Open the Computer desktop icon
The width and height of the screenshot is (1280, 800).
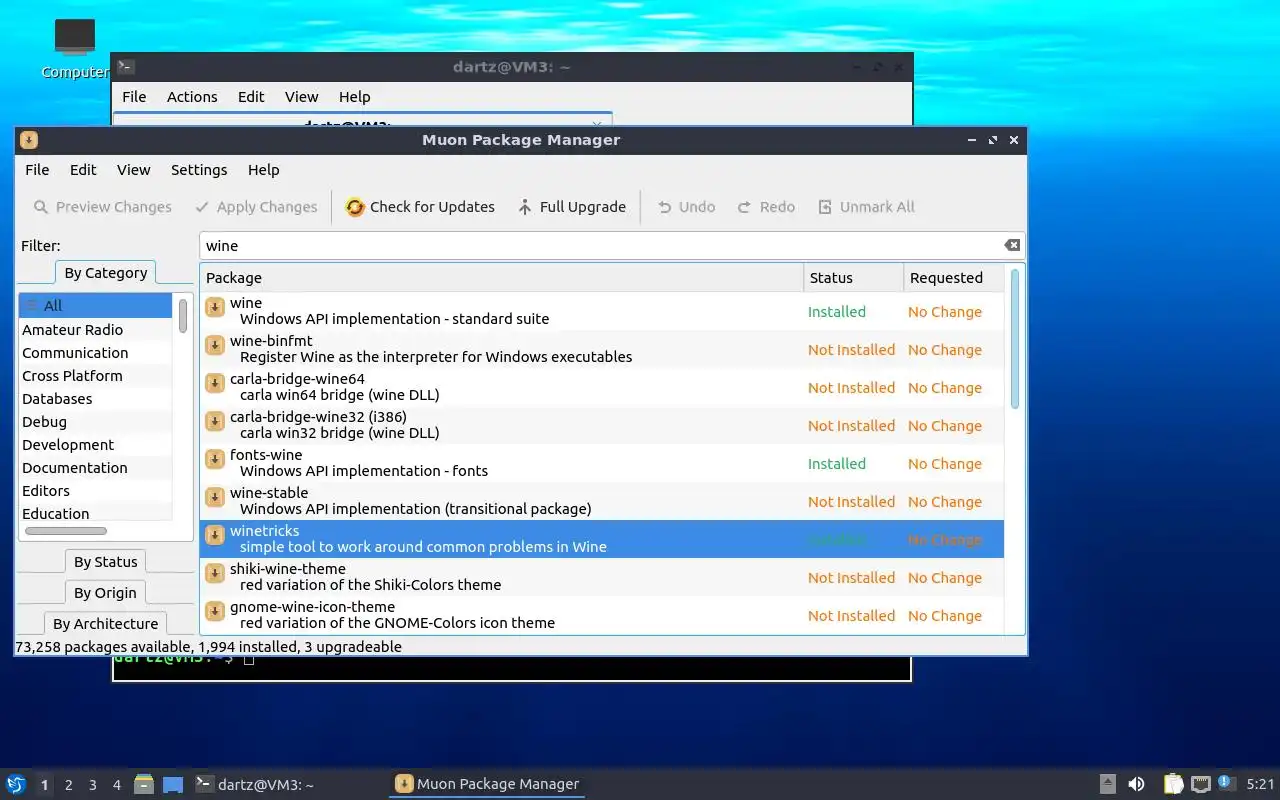75,48
